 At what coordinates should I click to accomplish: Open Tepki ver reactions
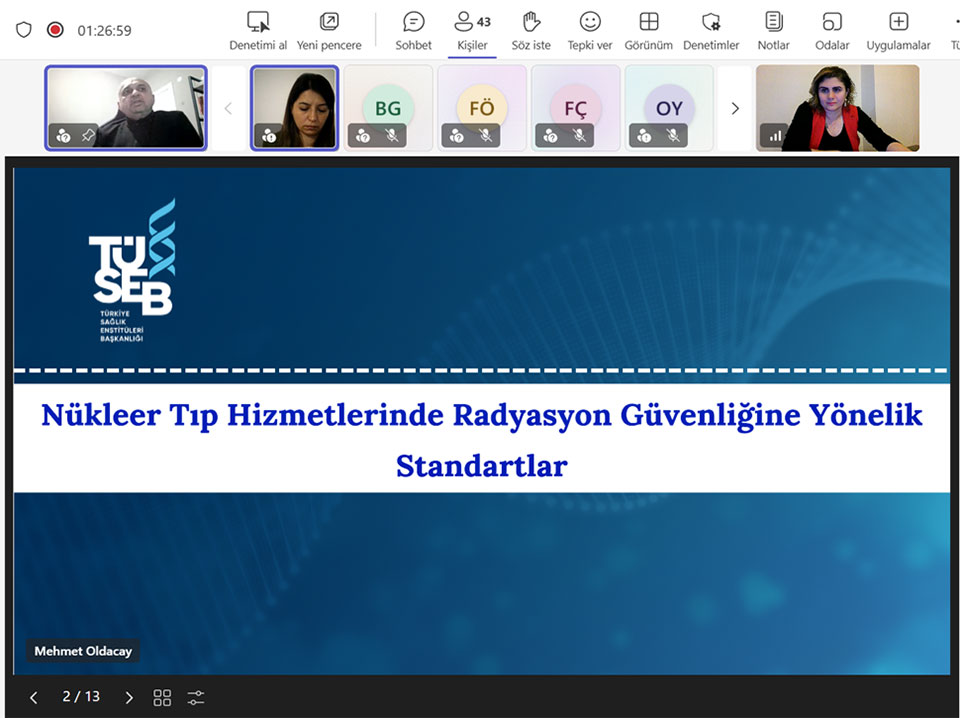(590, 23)
